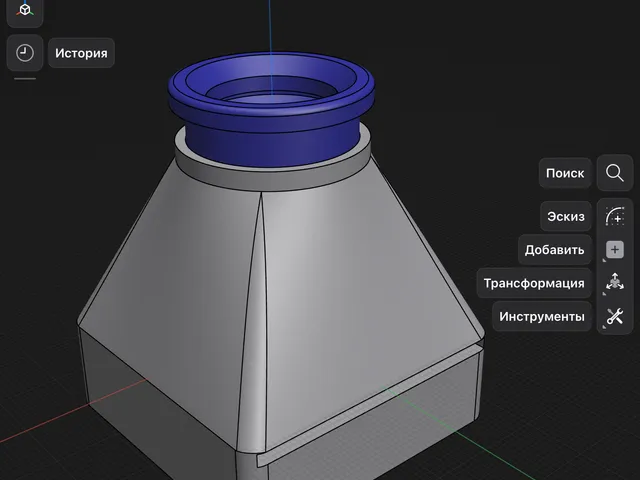Open the orientation cube view icon

[x=25, y=11]
